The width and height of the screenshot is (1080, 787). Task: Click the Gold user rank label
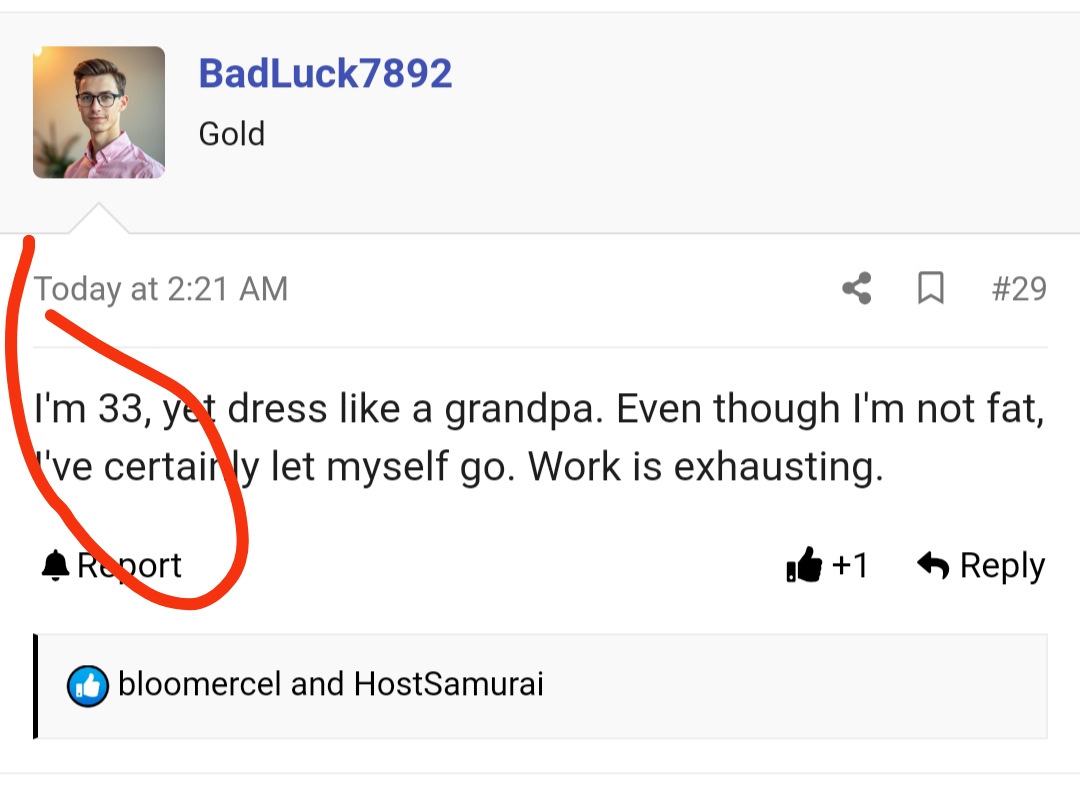click(232, 134)
